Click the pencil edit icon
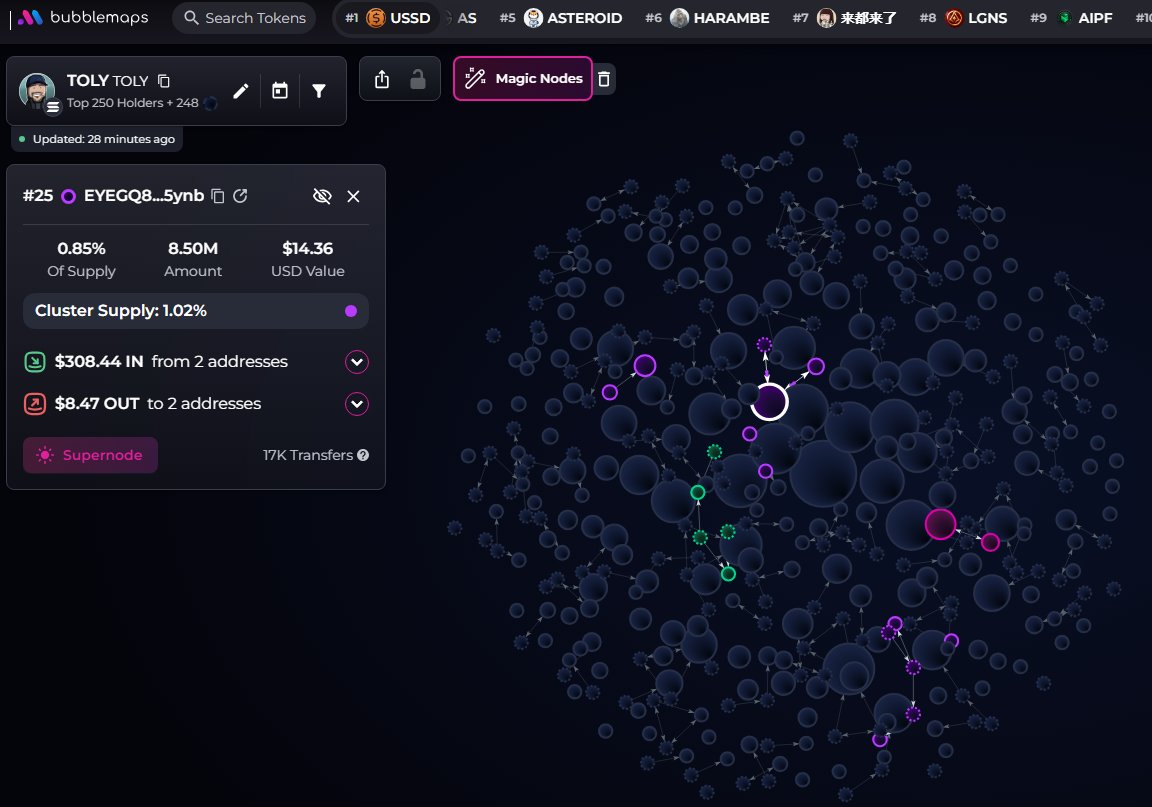Viewport: 1152px width, 807px height. pos(240,91)
